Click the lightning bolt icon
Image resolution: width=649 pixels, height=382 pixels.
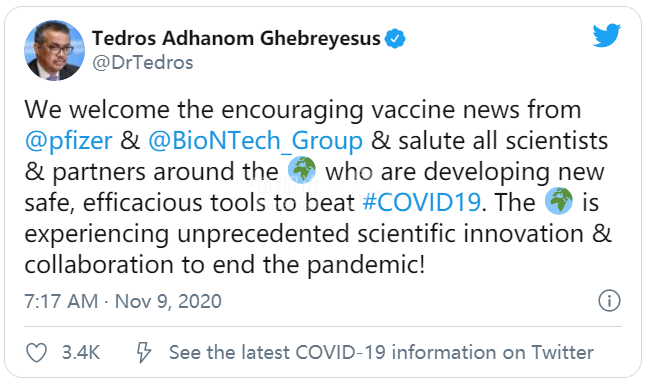click(x=144, y=353)
